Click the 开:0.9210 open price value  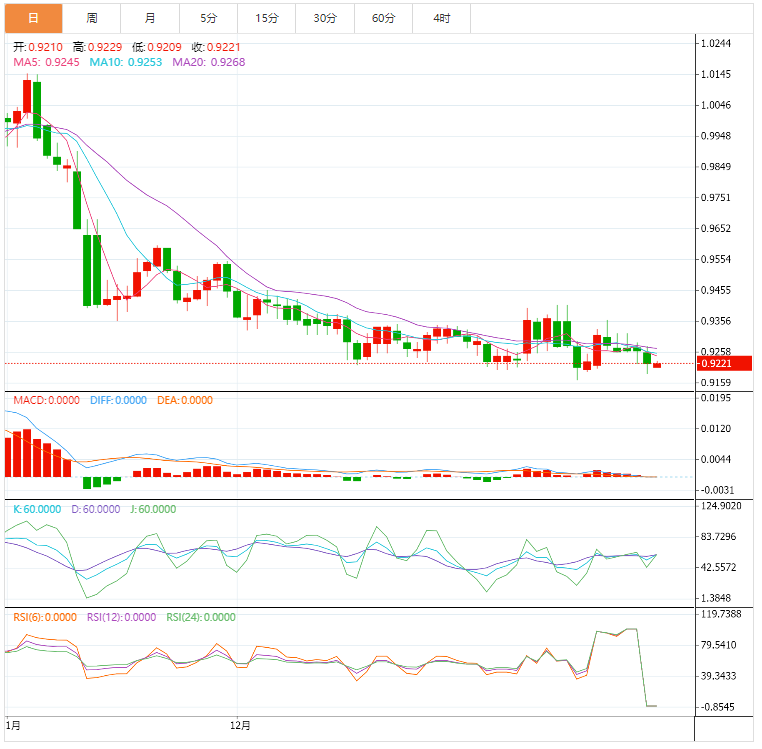[38, 47]
